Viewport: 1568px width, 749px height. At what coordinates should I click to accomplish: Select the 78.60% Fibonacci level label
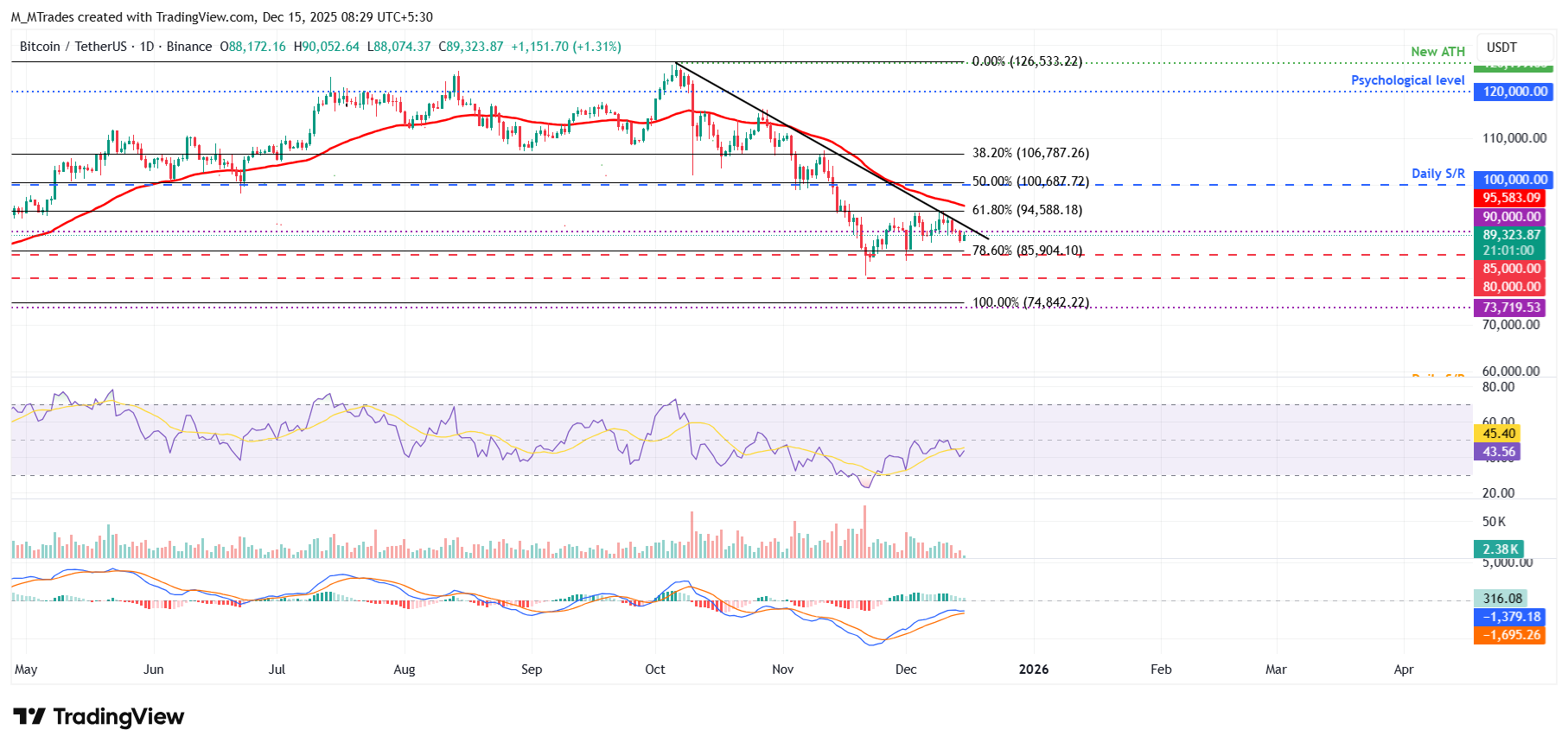click(1027, 251)
